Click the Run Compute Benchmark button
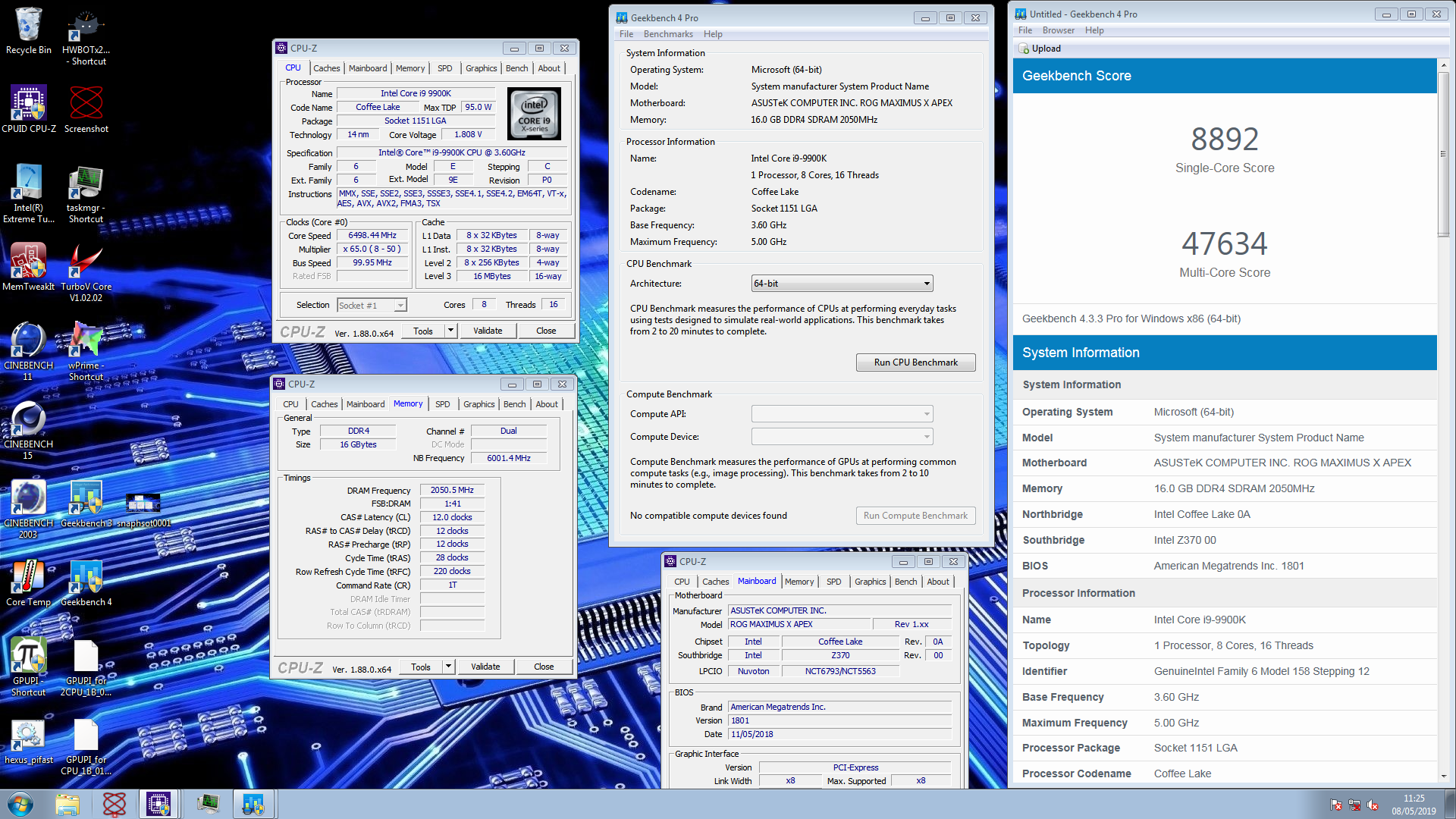1456x819 pixels. (x=915, y=516)
